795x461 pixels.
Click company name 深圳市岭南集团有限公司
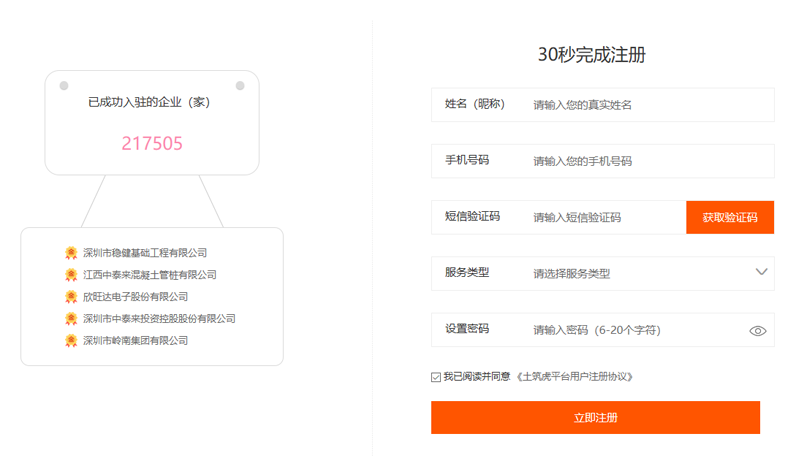(135, 341)
